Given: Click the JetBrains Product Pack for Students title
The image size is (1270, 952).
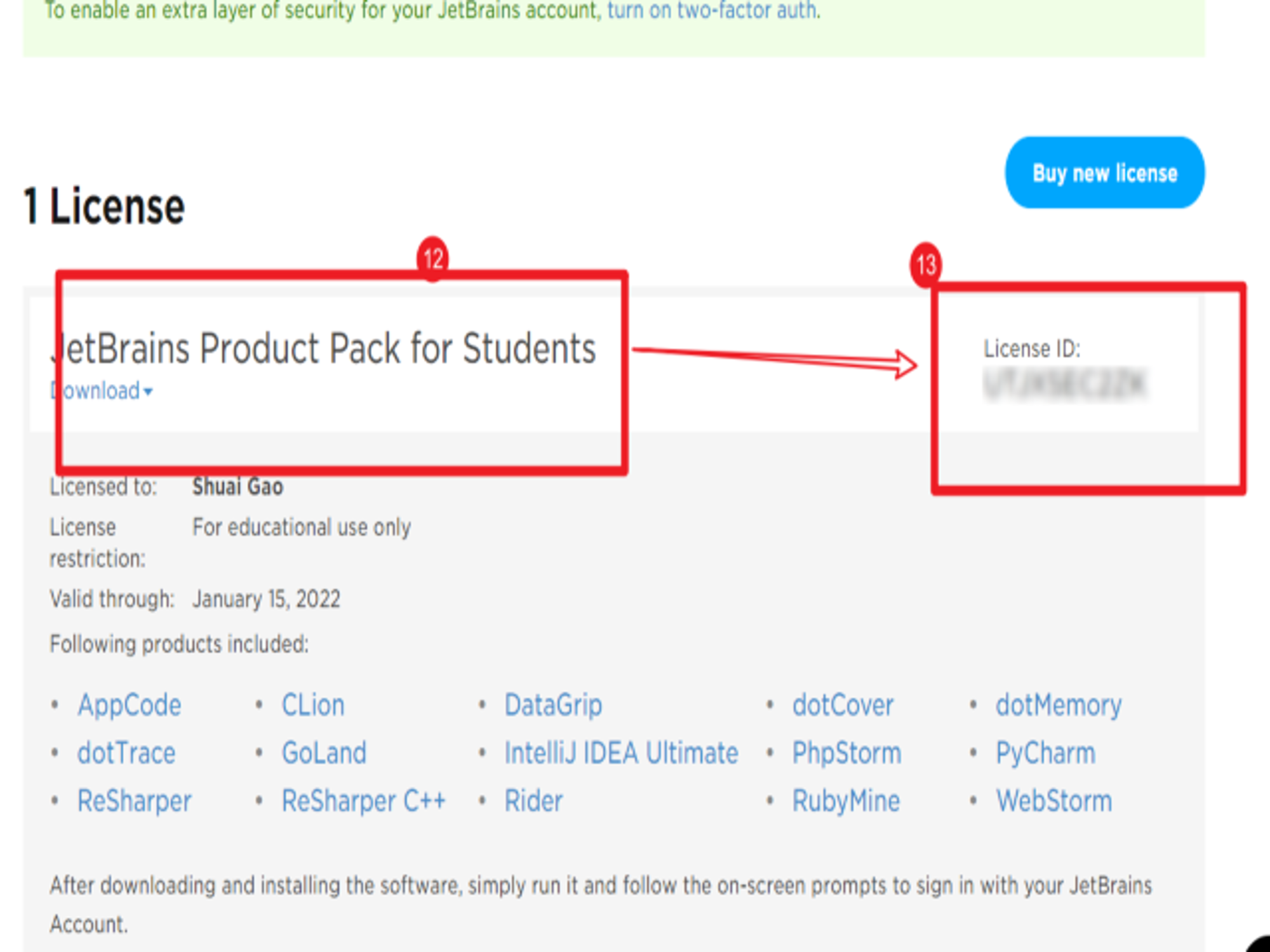Looking at the screenshot, I should click(323, 348).
